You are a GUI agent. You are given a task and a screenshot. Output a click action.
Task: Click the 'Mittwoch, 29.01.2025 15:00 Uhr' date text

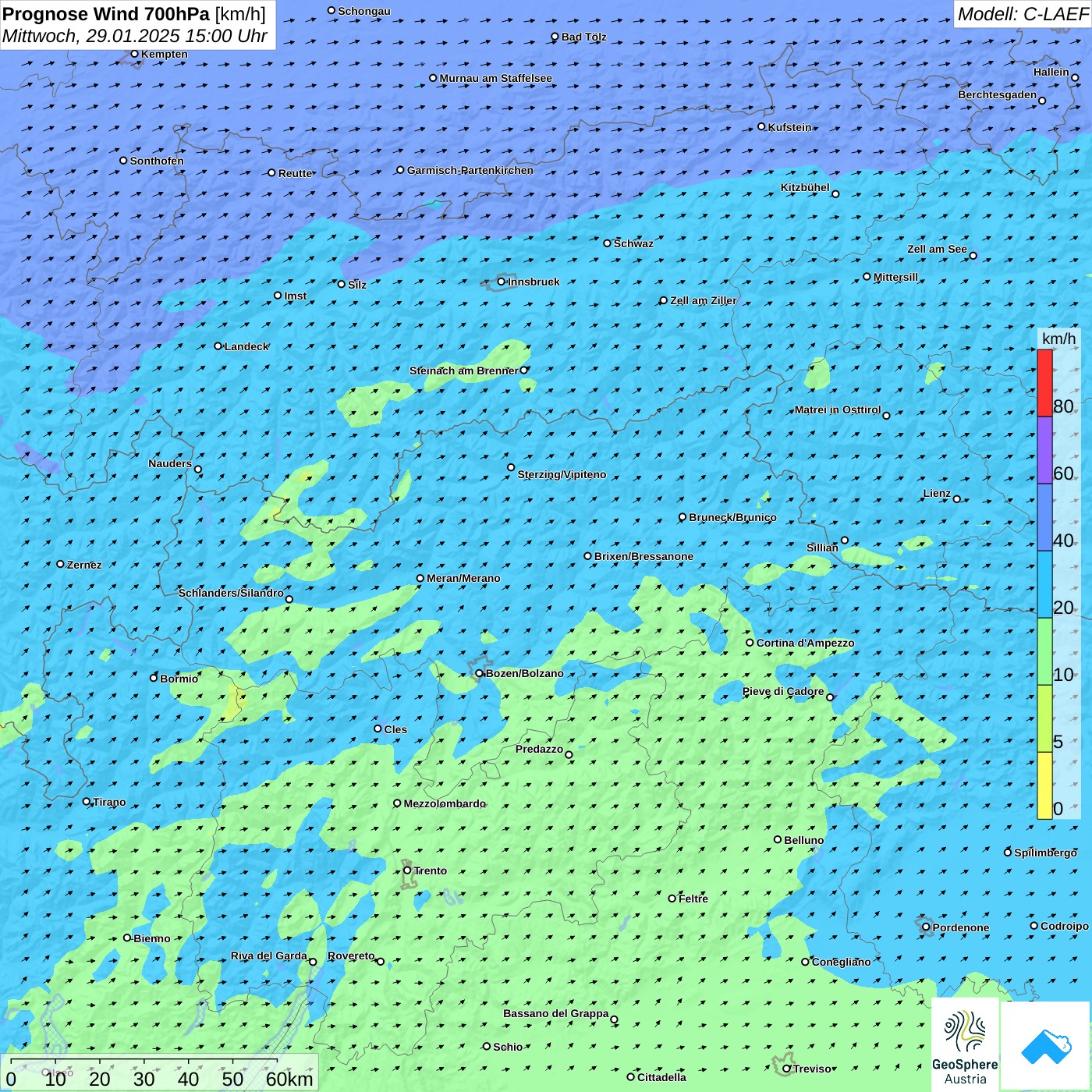135,36
